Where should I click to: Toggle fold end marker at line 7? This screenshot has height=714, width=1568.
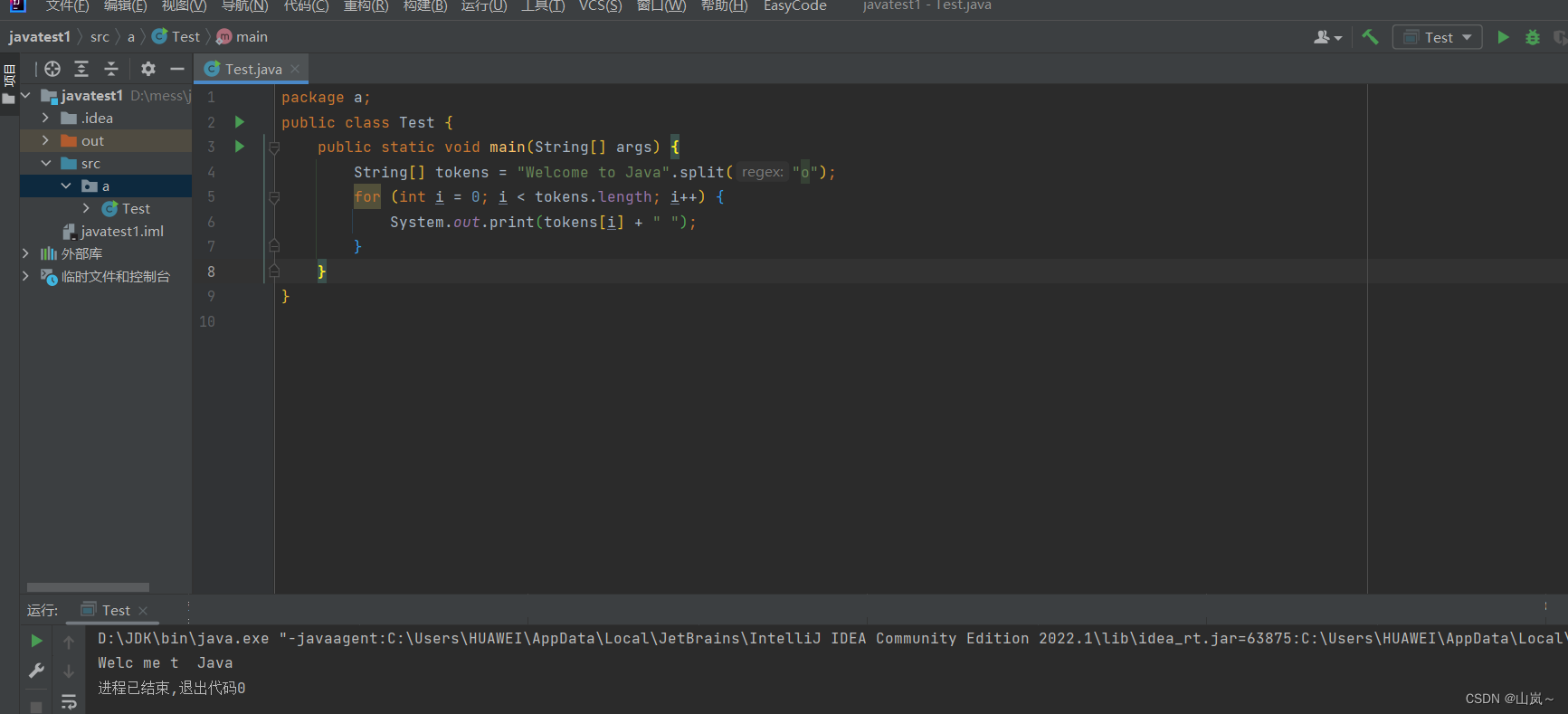tap(274, 246)
